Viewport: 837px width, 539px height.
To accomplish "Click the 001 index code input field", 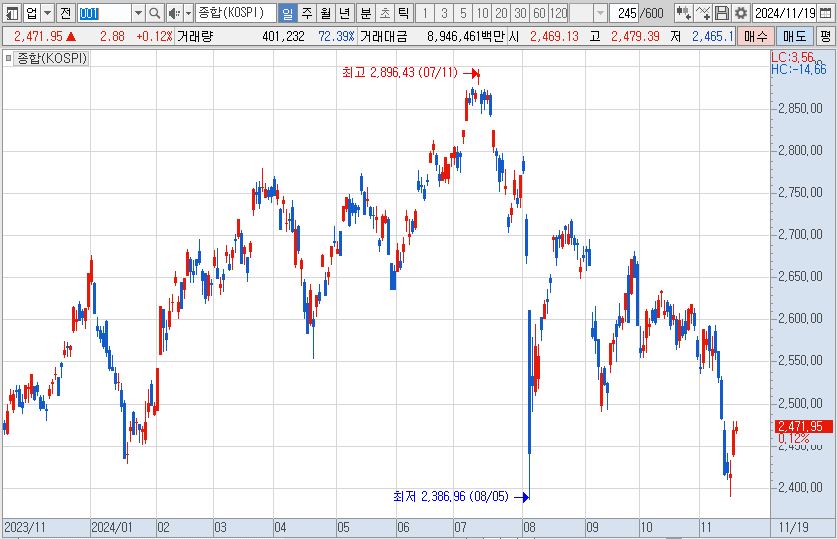I will click(x=104, y=13).
